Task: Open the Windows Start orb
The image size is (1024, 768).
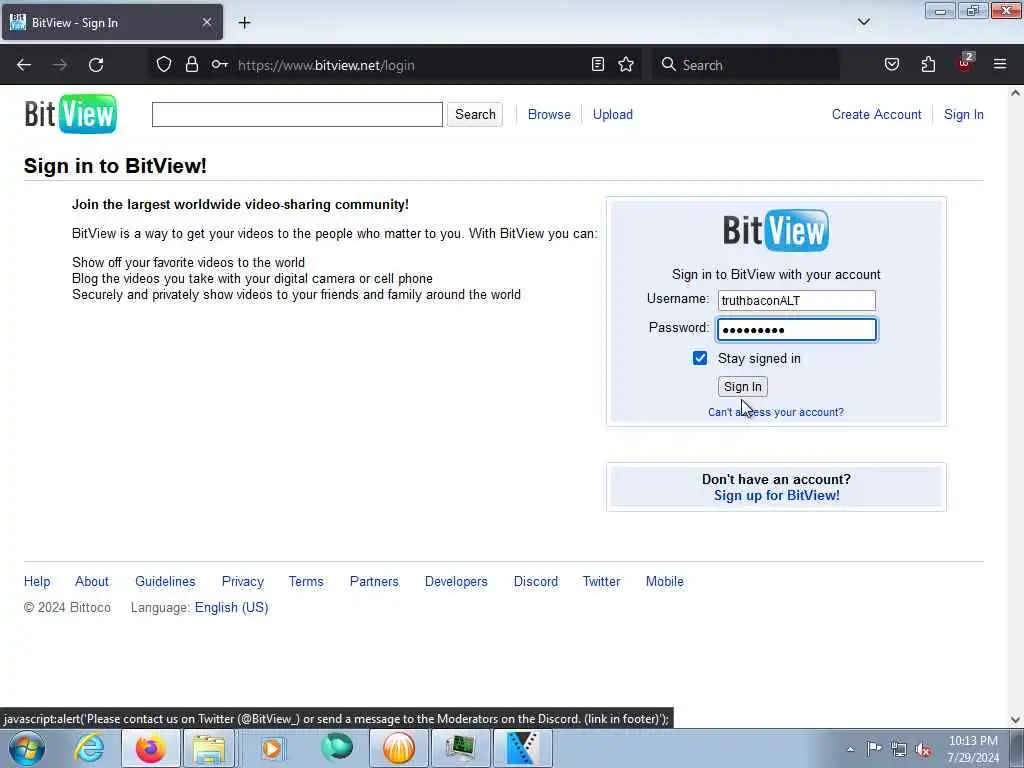Action: (x=27, y=748)
